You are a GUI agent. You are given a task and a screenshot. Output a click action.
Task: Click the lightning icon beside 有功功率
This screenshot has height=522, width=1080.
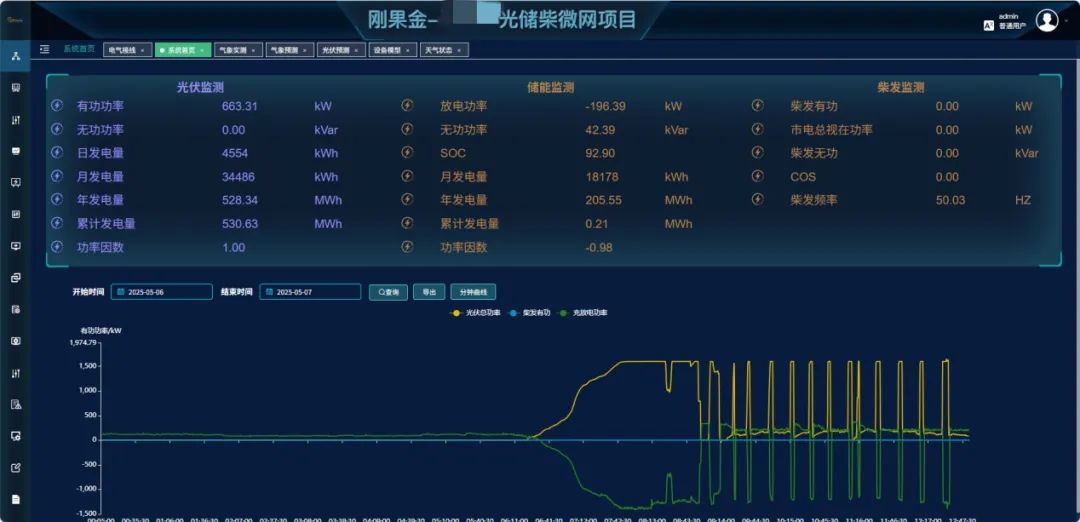tap(57, 106)
